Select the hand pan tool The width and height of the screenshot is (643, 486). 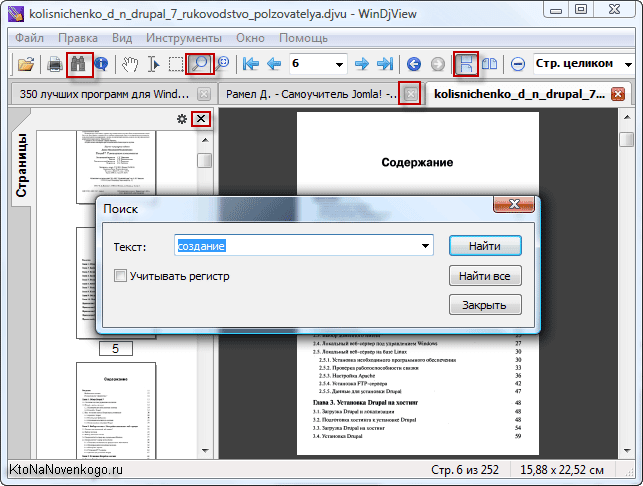[x=129, y=64]
